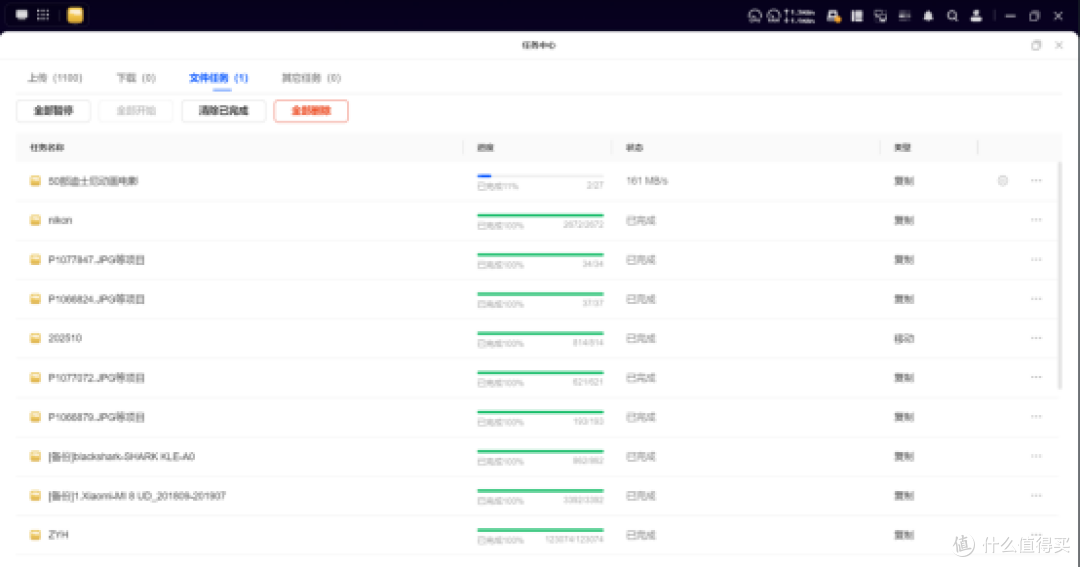This screenshot has width=1080, height=567.
Task: Select the task named P1077847.JPG等项目
Action: pyautogui.click(x=96, y=260)
